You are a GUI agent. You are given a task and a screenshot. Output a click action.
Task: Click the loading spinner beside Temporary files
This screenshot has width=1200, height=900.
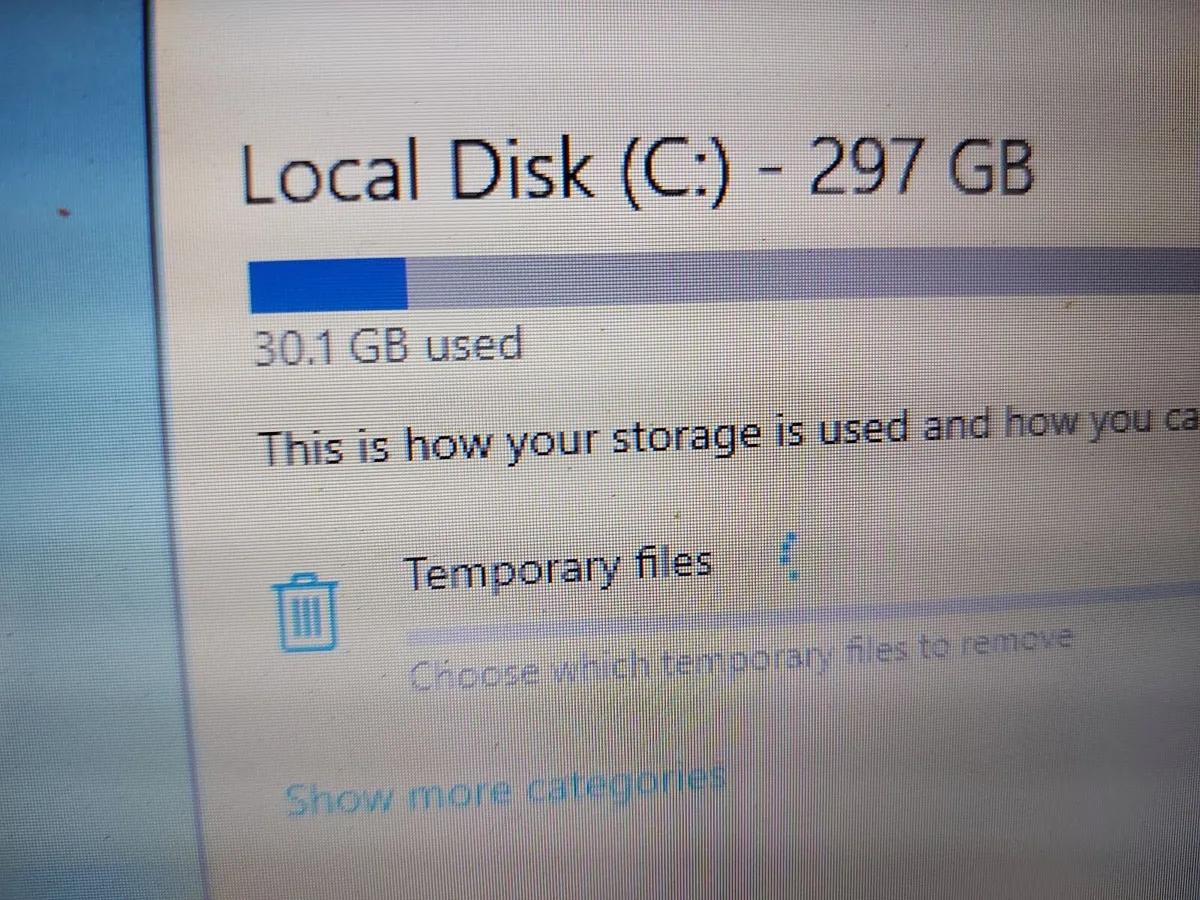tap(789, 558)
